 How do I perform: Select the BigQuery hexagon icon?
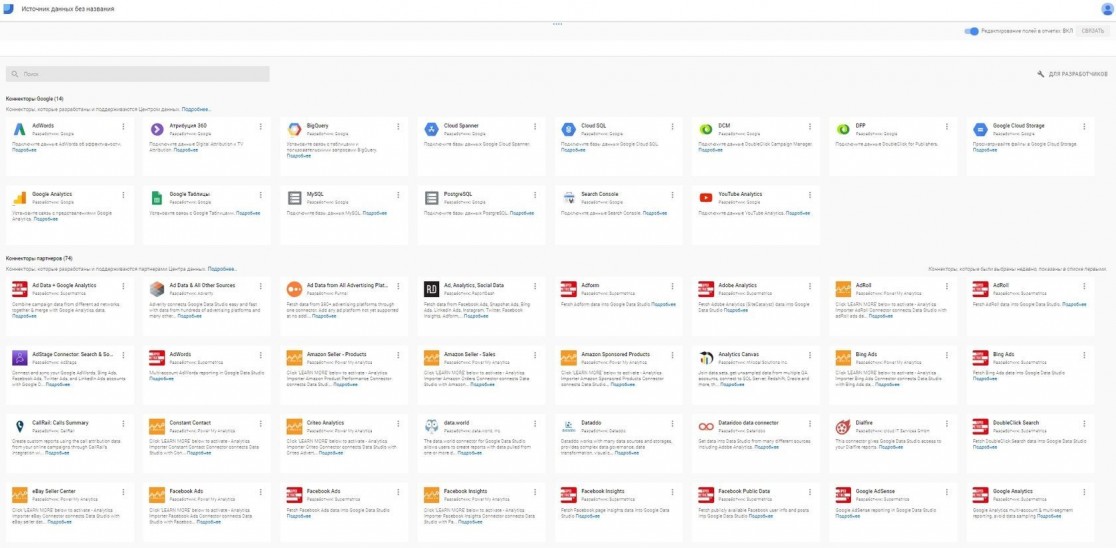coord(295,129)
